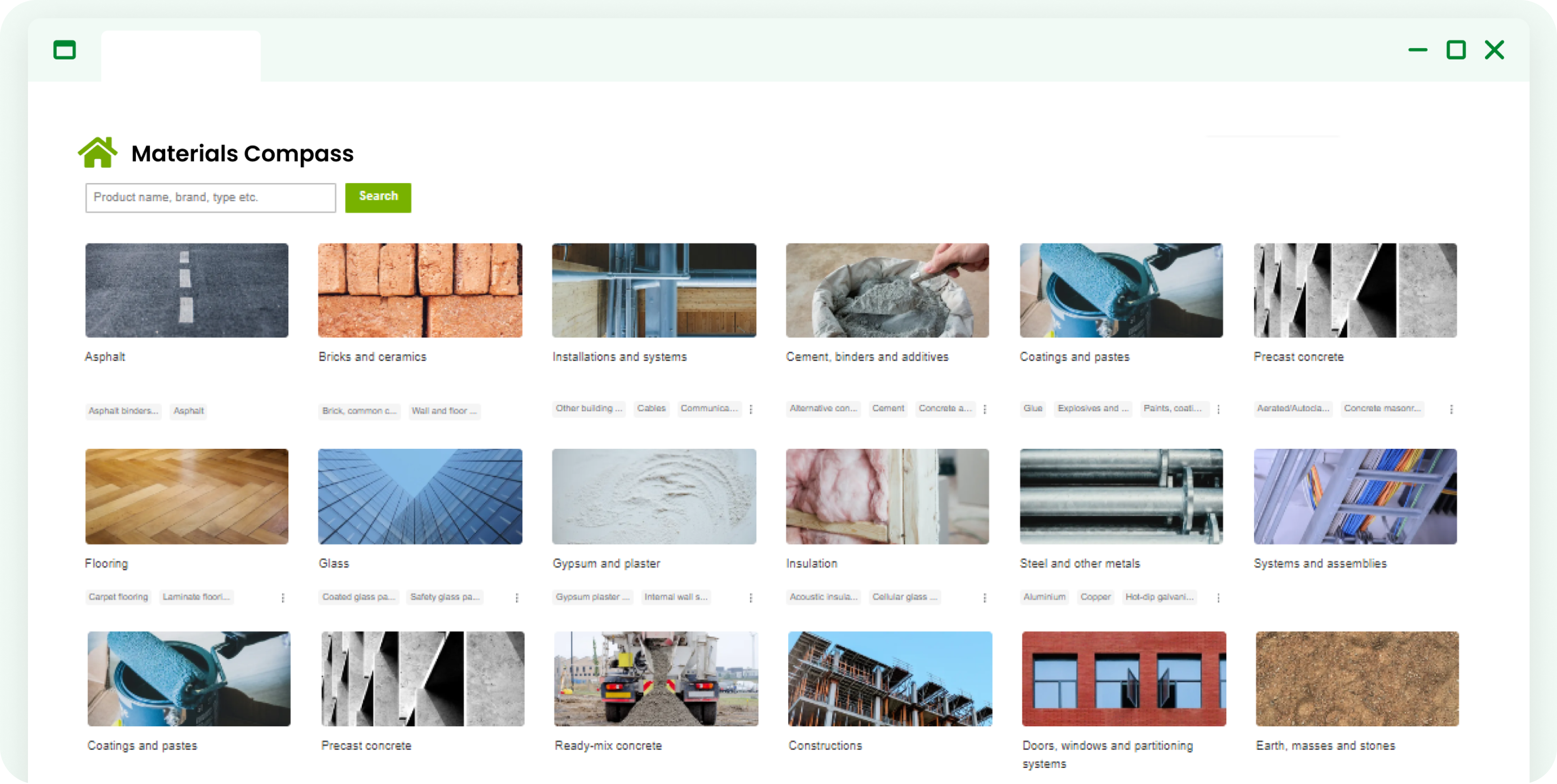Select the Asphalt binders subcategory tag

point(122,410)
